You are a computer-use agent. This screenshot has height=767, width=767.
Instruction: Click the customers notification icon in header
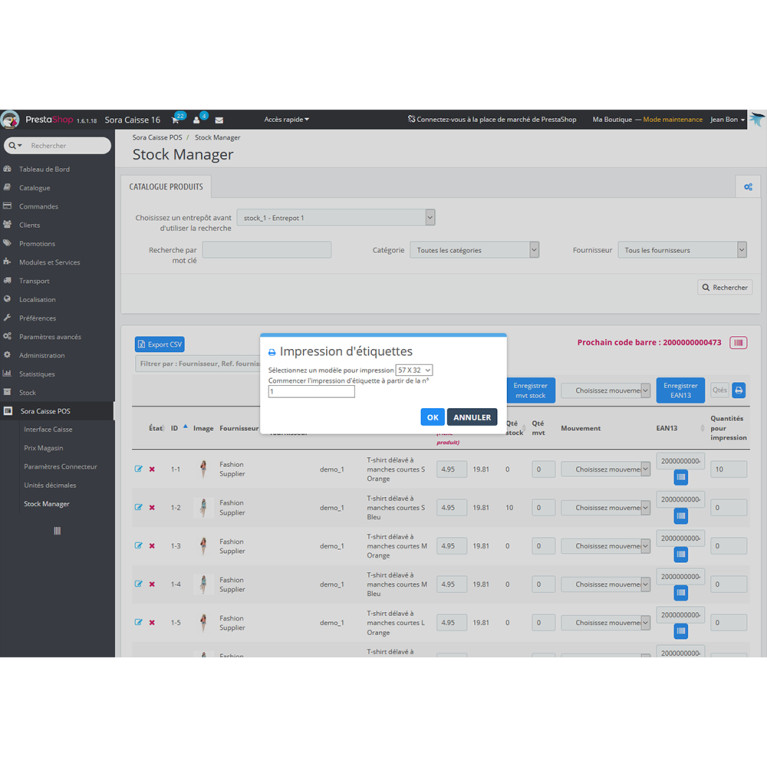(x=197, y=120)
